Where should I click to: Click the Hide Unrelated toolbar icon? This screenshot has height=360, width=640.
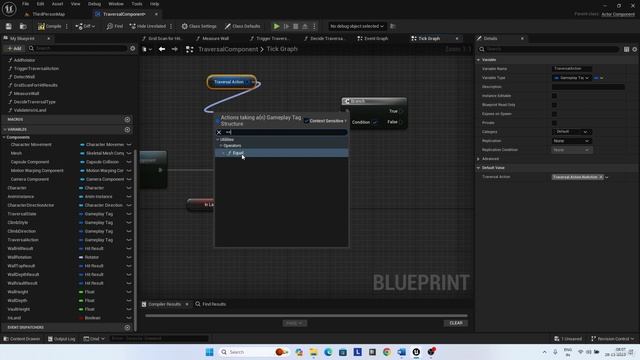click(148, 26)
